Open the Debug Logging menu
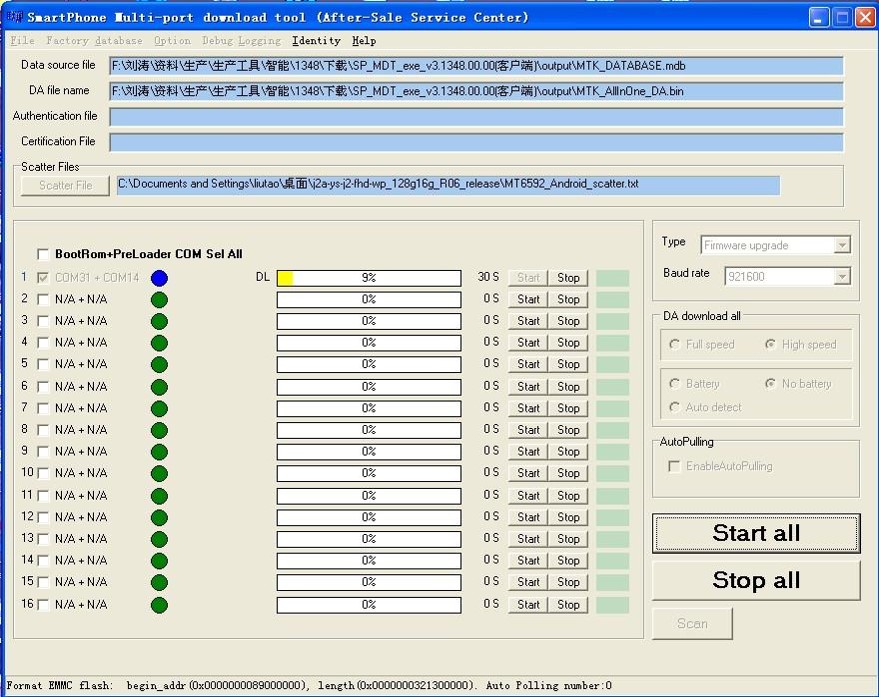Image resolution: width=879 pixels, height=697 pixels. tap(241, 40)
